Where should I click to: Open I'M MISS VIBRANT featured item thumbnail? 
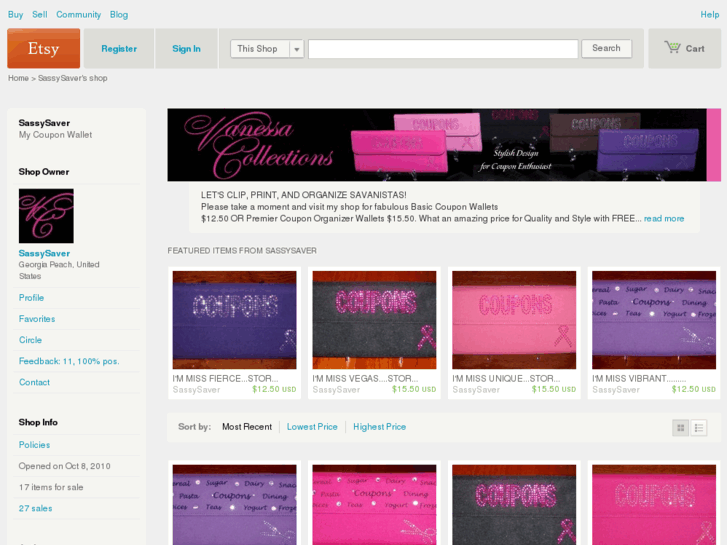[x=654, y=320]
